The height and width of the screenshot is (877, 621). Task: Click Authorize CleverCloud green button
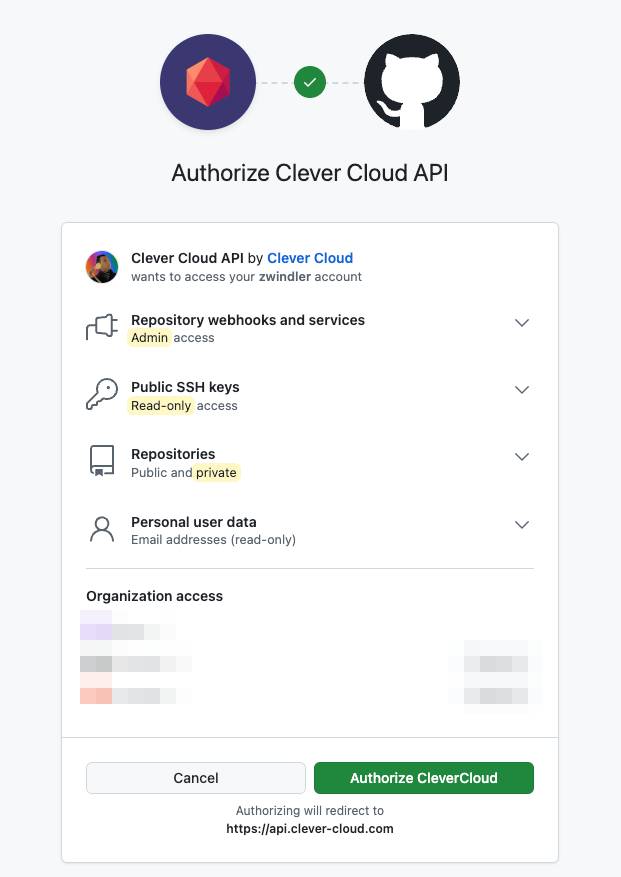tap(424, 778)
